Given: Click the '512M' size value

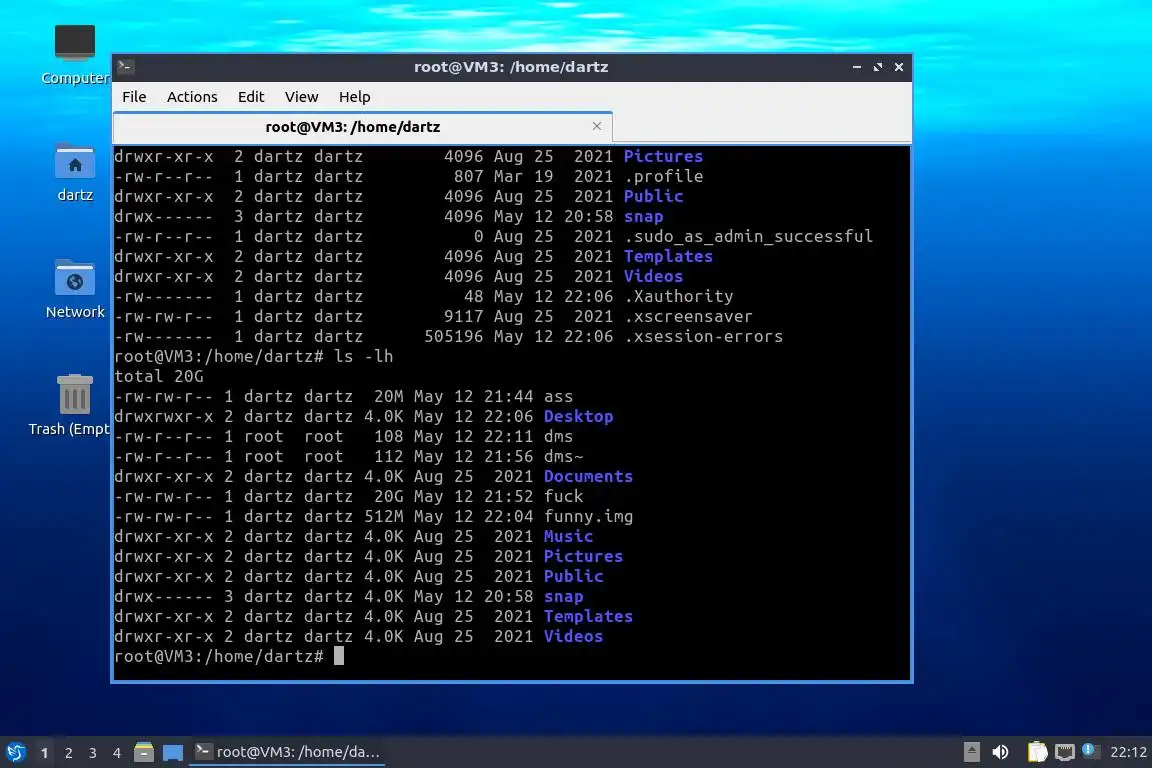Looking at the screenshot, I should 384,517.
